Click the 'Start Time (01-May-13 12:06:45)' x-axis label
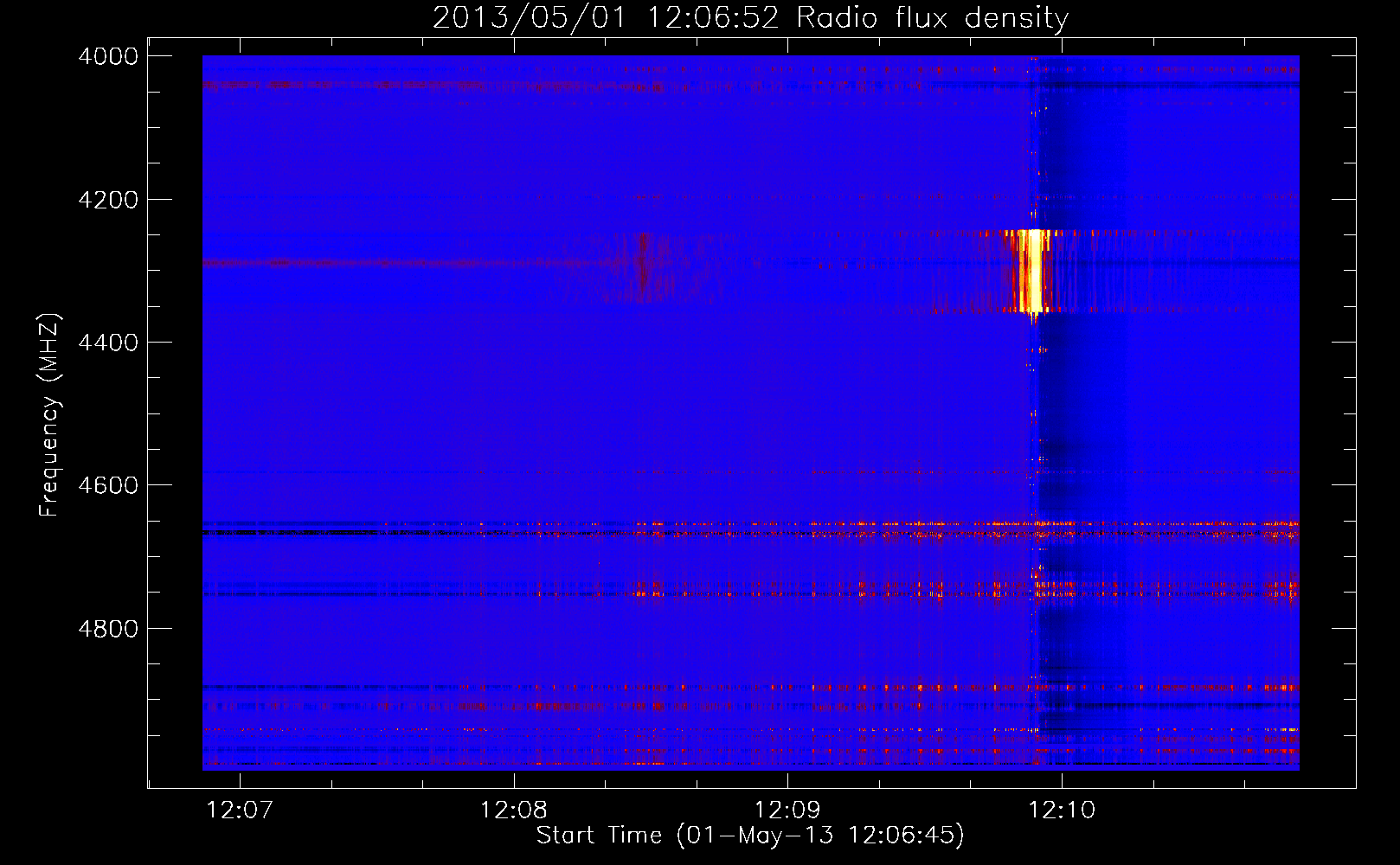Screen dimensions: 1400x865 point(750,836)
